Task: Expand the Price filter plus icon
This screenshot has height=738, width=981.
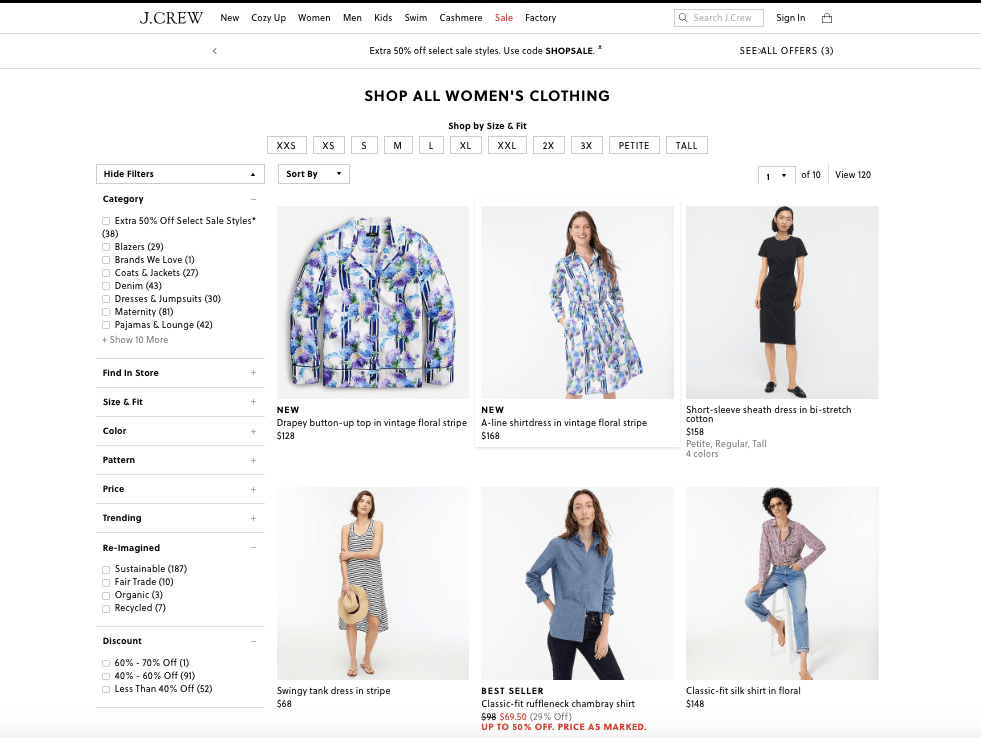Action: pos(253,489)
